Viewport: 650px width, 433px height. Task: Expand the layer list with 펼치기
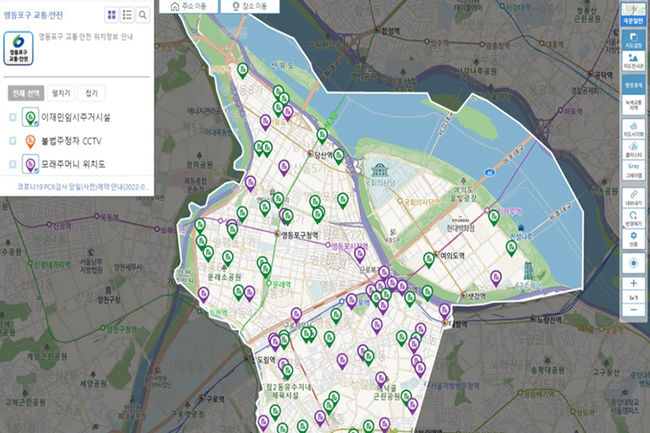pyautogui.click(x=60, y=93)
